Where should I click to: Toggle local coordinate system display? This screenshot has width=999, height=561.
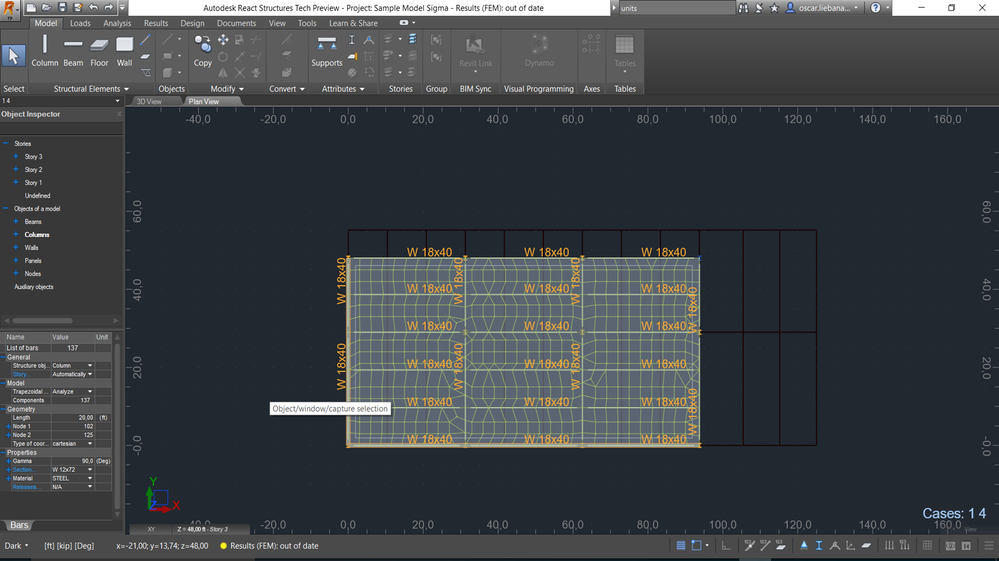tap(851, 546)
